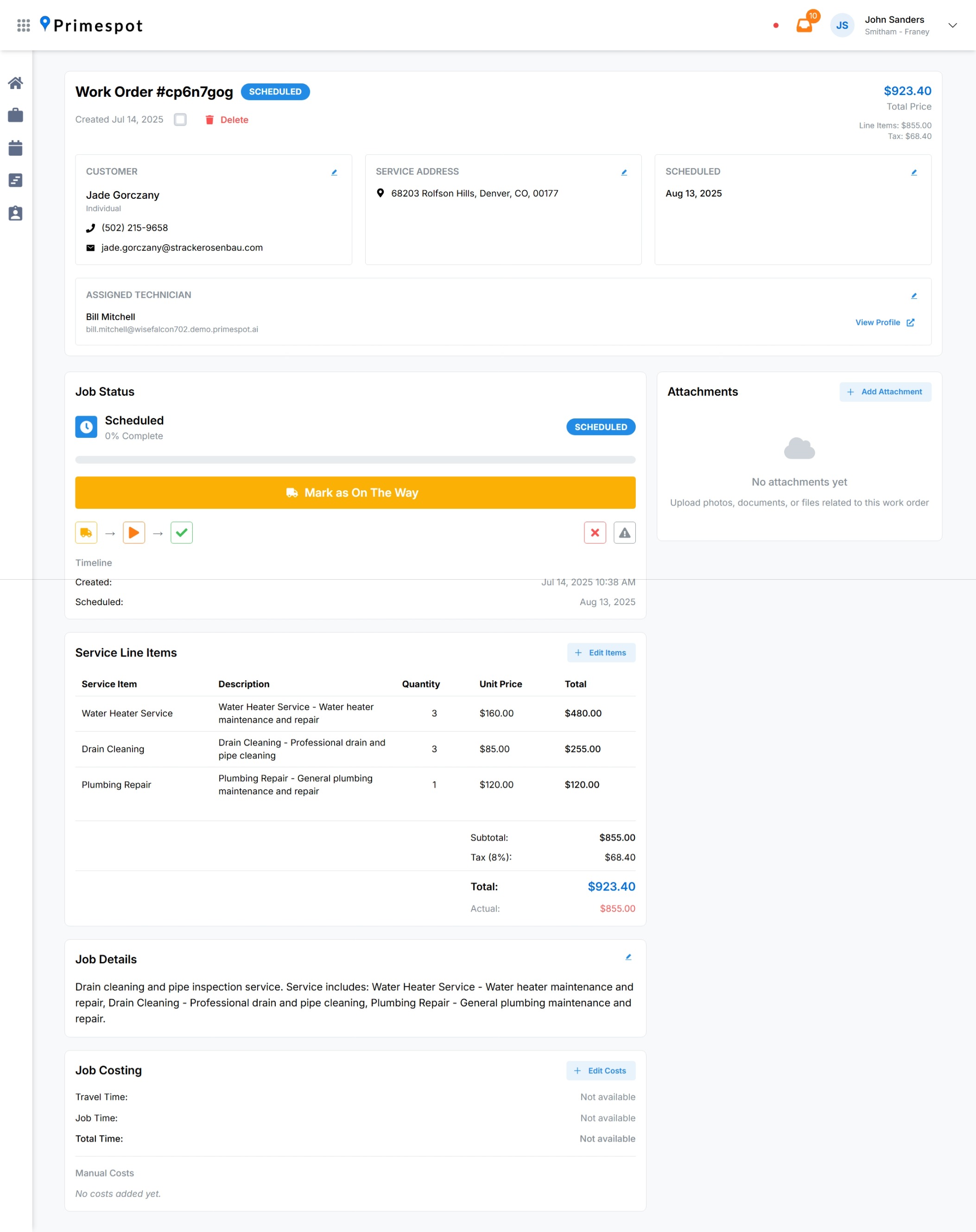976x1232 pixels.
Task: Click the job progress bar
Action: [x=355, y=460]
